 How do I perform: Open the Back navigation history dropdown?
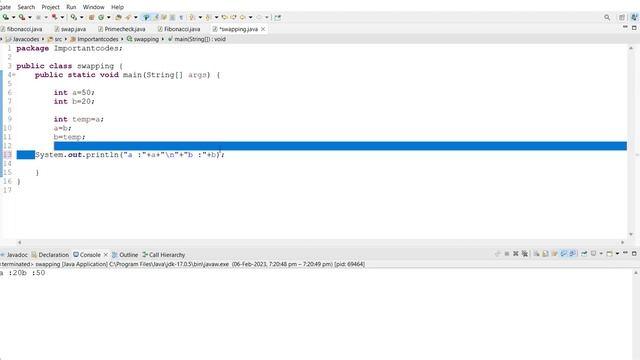point(250,17)
